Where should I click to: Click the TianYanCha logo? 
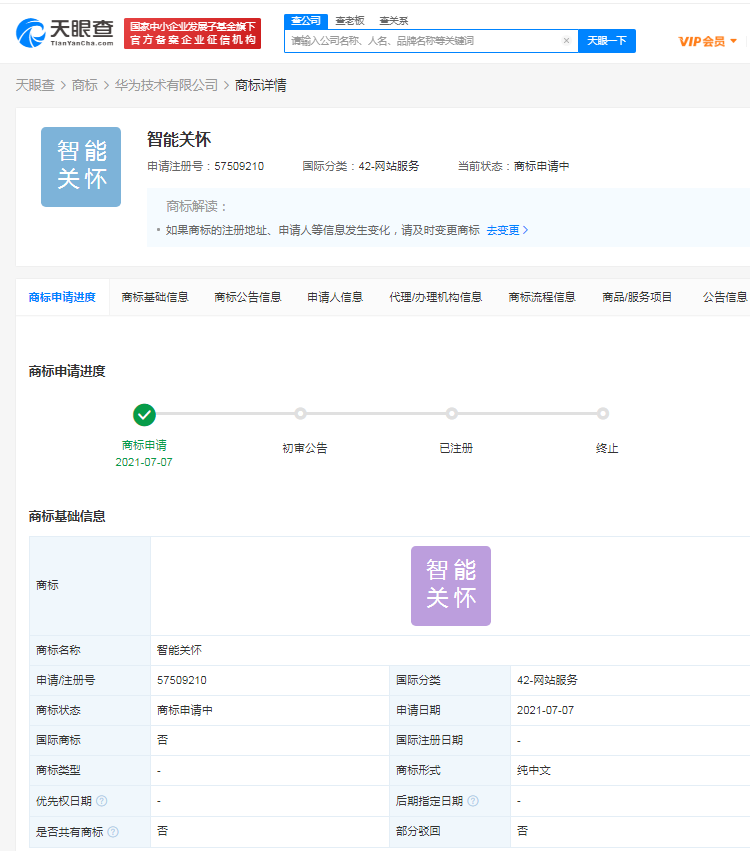(65, 33)
